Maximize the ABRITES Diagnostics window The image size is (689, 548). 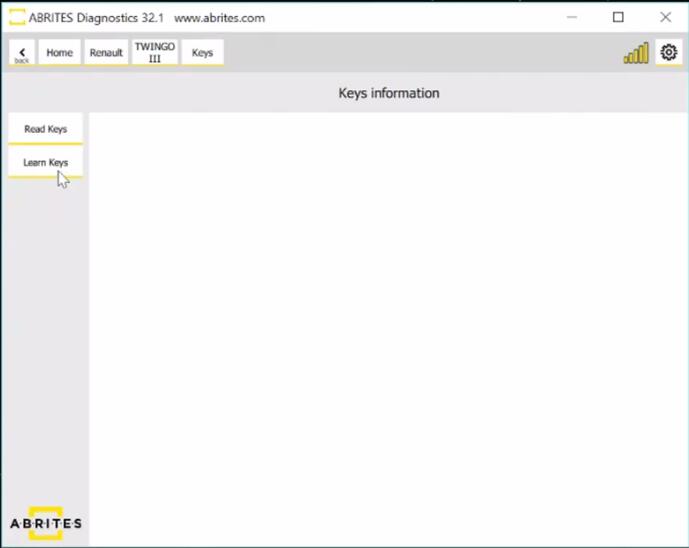pos(618,18)
